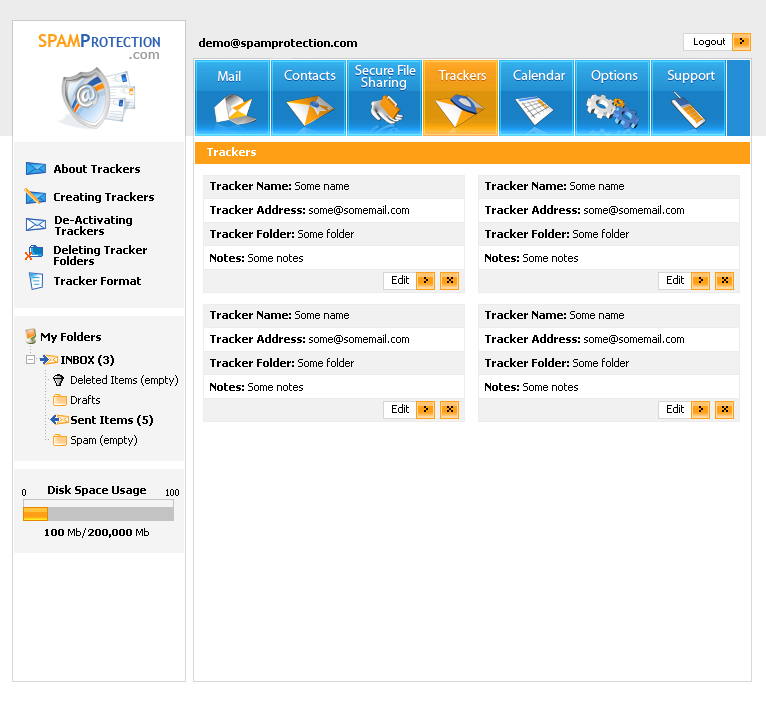Click the '100 Mb/200,000 Mb' usage text

tap(97, 532)
